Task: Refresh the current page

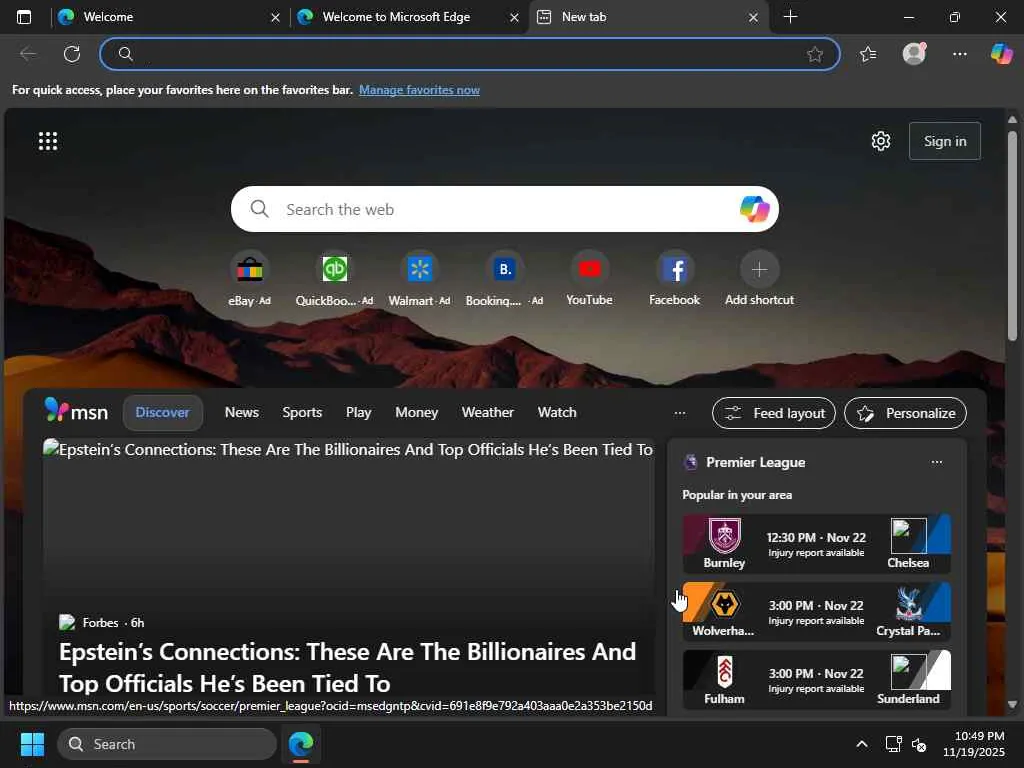Action: 72,54
